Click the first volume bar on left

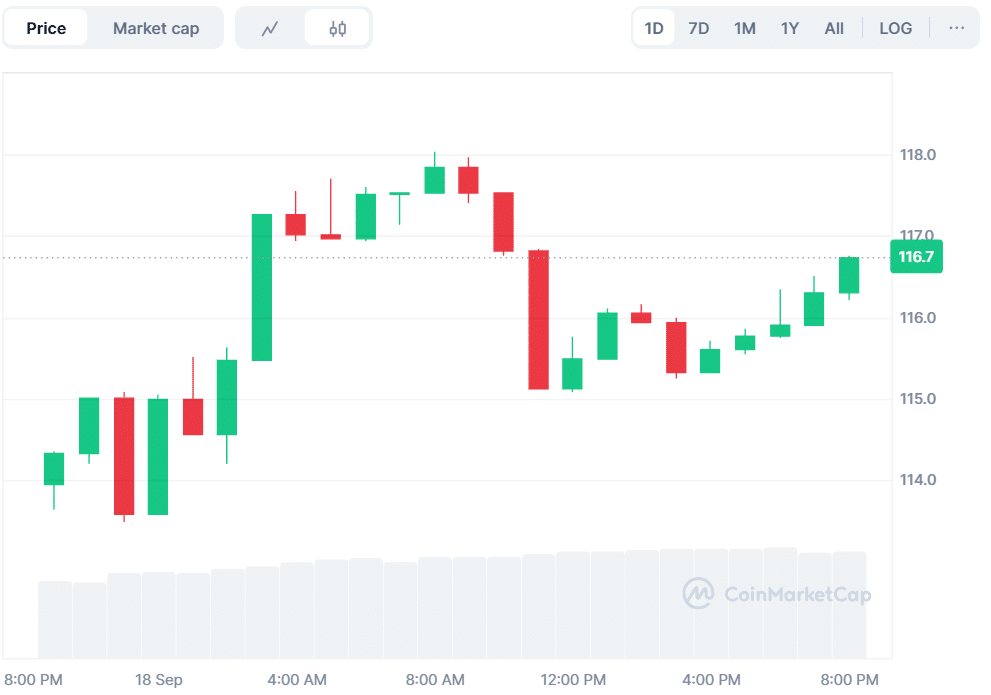(x=55, y=618)
